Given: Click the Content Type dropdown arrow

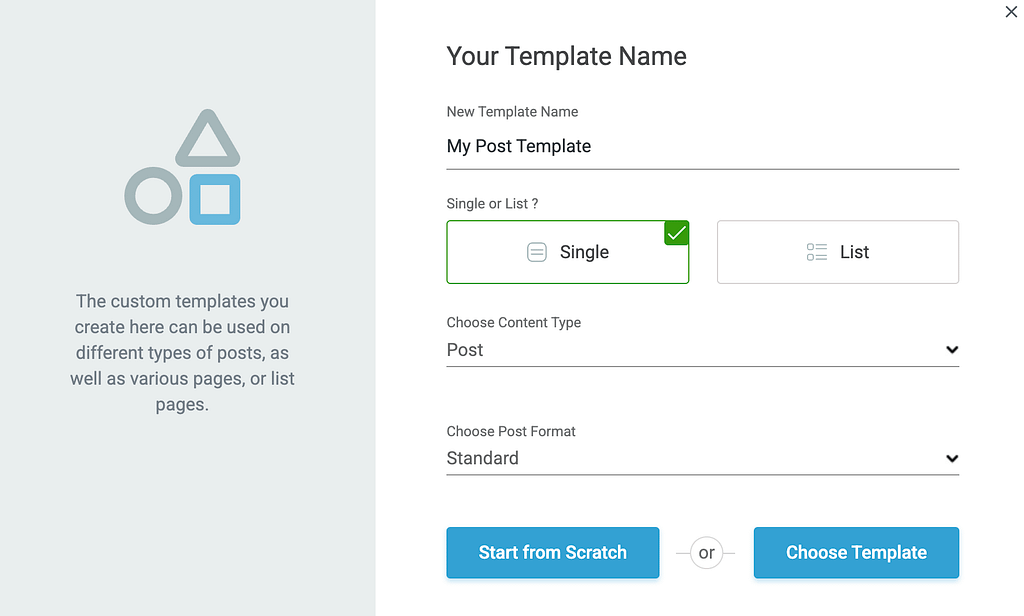Looking at the screenshot, I should [x=952, y=350].
